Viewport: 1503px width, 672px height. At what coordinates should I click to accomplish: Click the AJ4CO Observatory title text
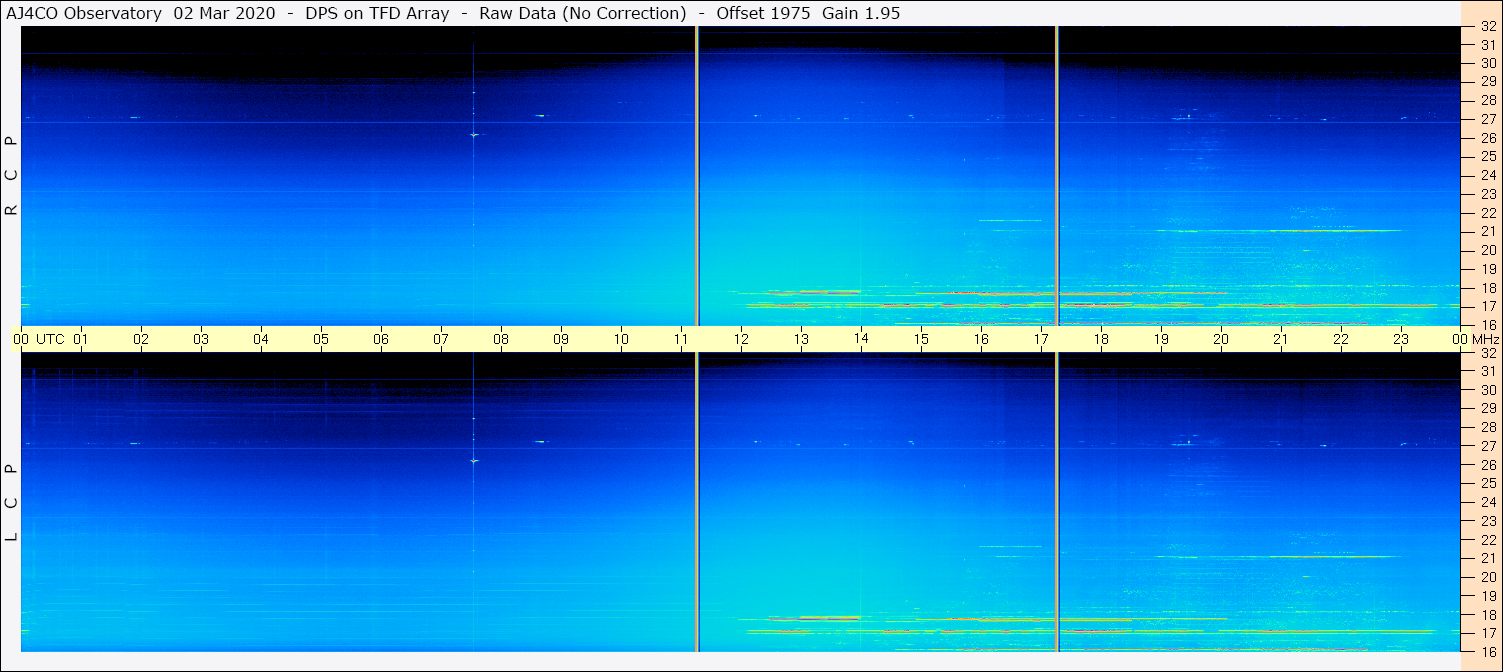[x=84, y=13]
